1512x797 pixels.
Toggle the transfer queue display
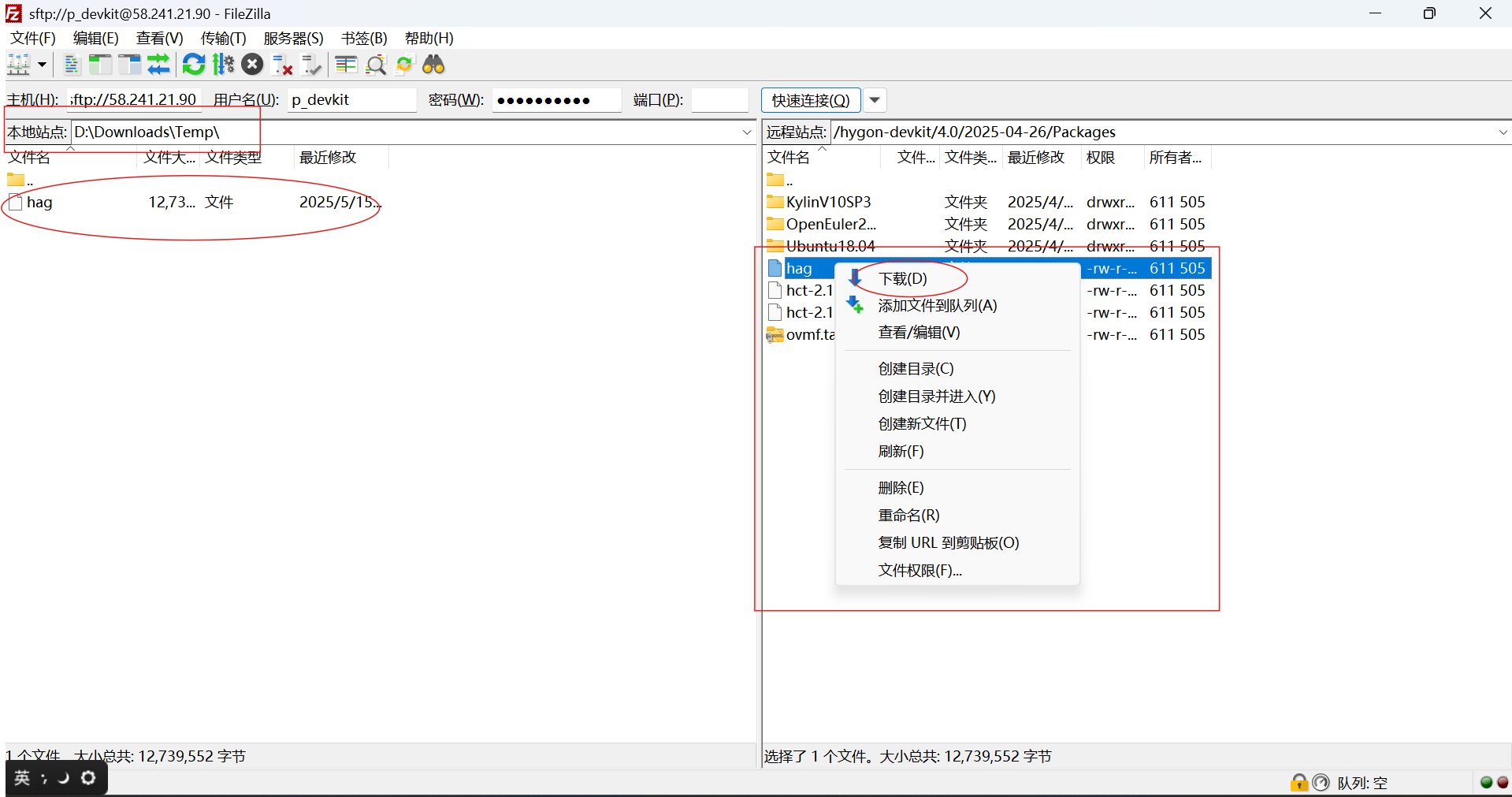click(158, 65)
